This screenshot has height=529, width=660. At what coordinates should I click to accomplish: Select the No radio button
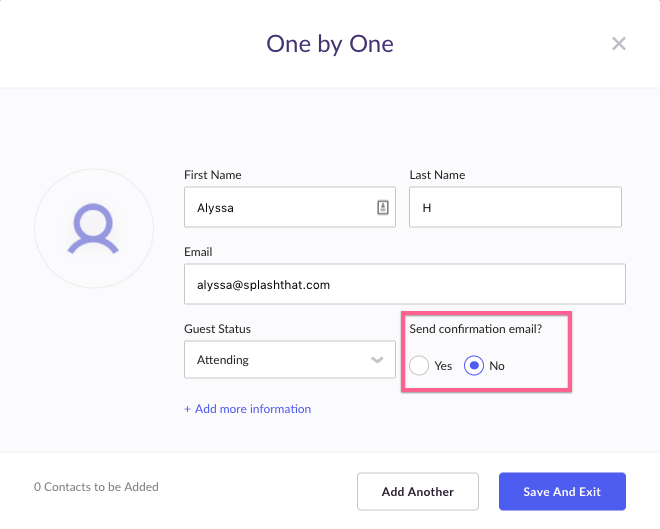pos(474,365)
